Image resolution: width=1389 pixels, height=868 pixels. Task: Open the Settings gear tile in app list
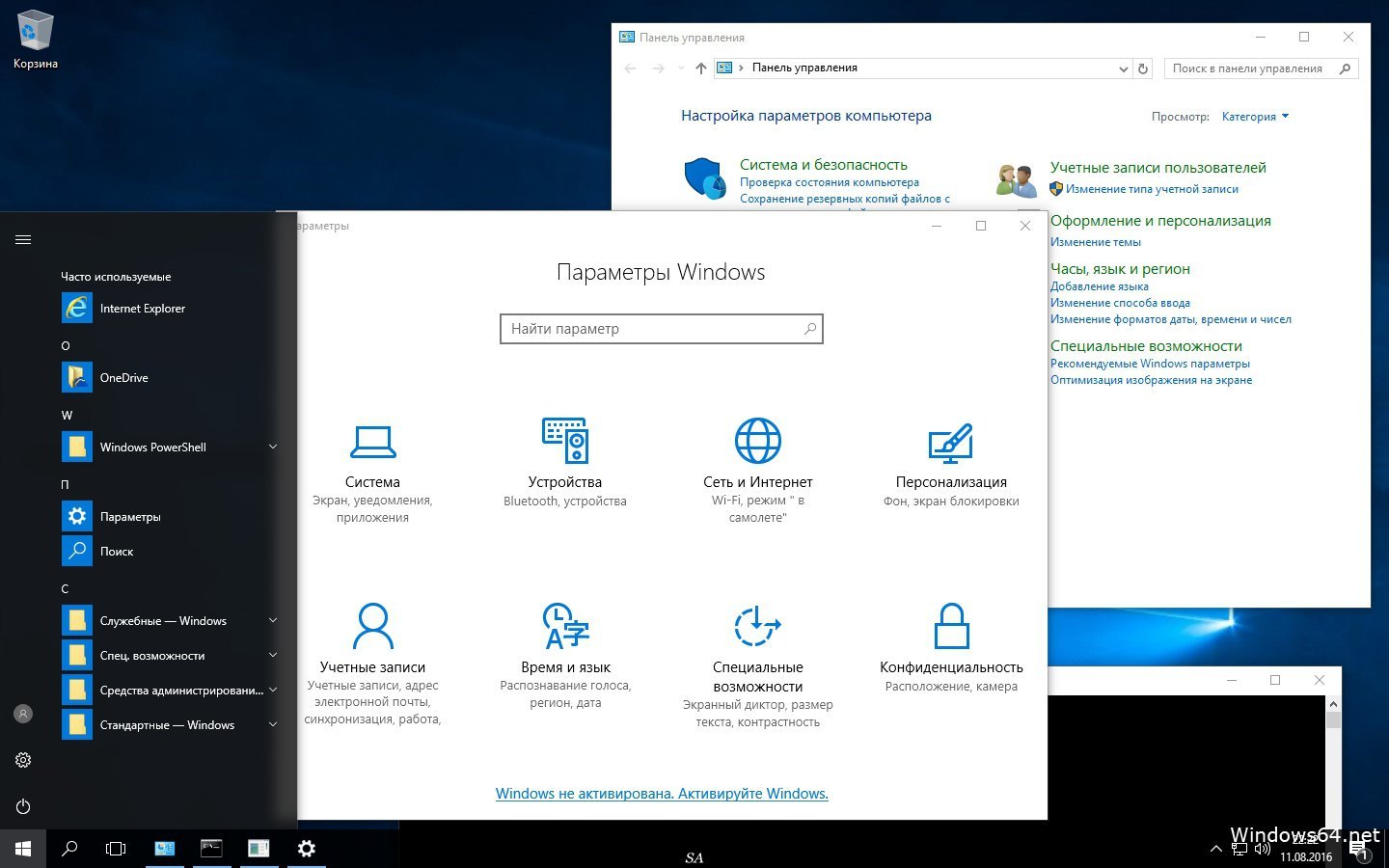[77, 517]
